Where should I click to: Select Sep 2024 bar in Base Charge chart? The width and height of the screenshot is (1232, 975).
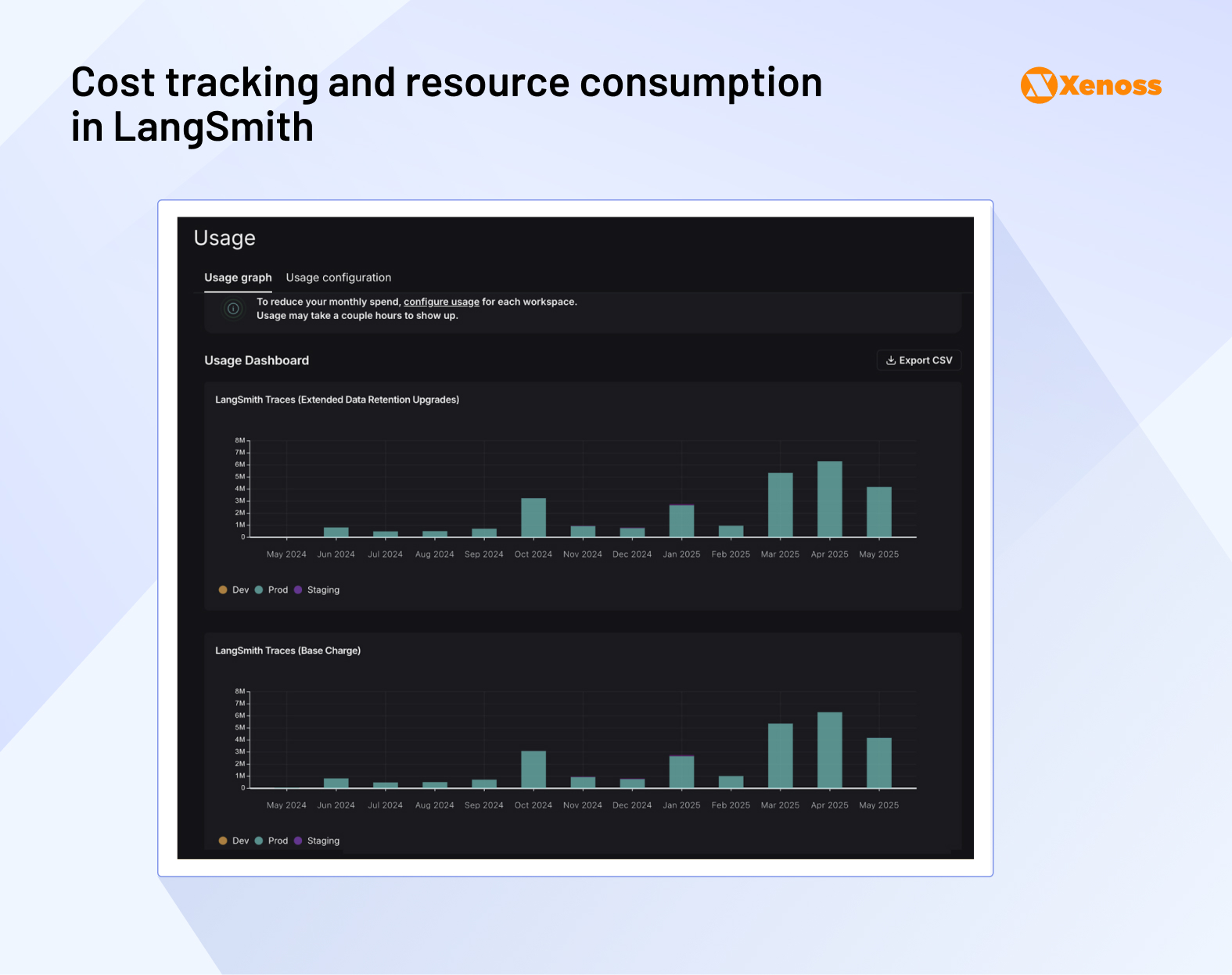[x=484, y=783]
